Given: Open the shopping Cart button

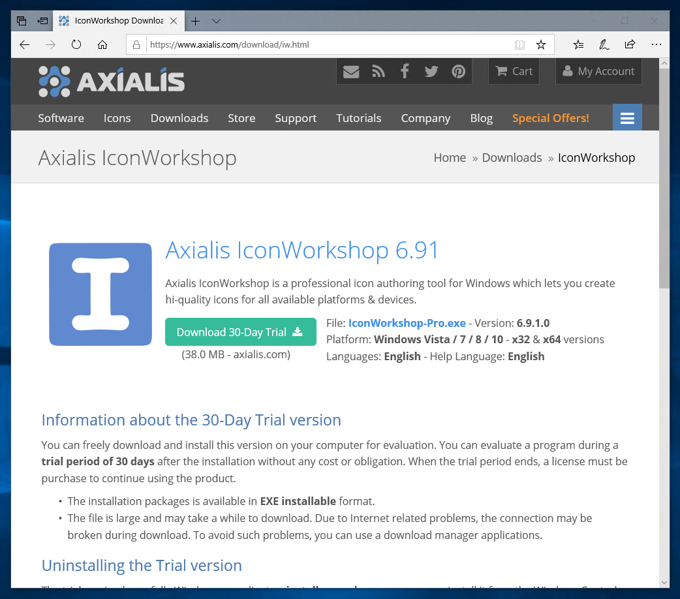Looking at the screenshot, I should 514,72.
